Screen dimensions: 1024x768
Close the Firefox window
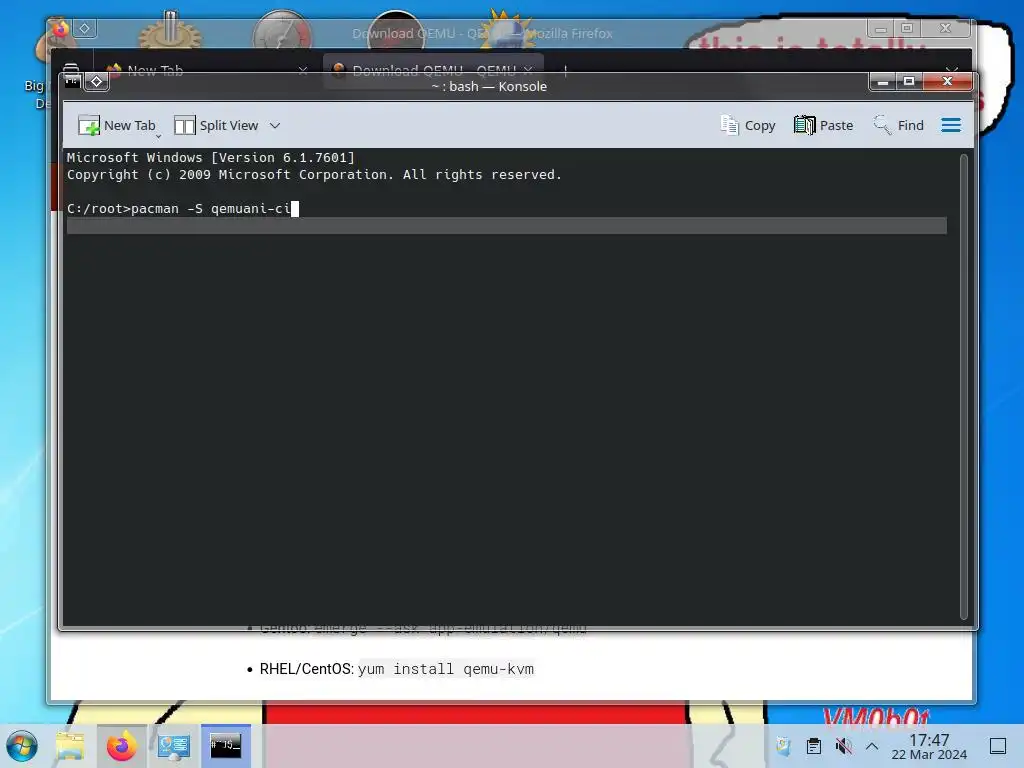[x=945, y=29]
